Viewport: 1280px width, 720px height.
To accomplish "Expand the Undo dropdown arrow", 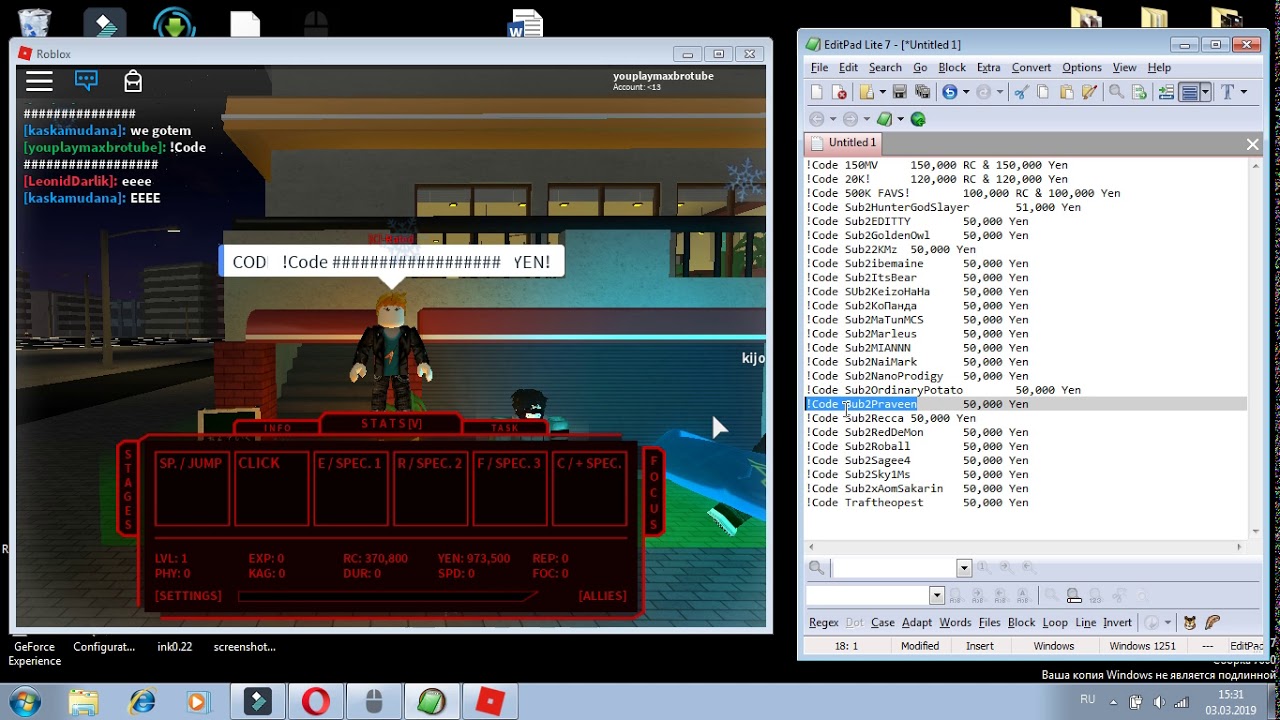I will [966, 92].
